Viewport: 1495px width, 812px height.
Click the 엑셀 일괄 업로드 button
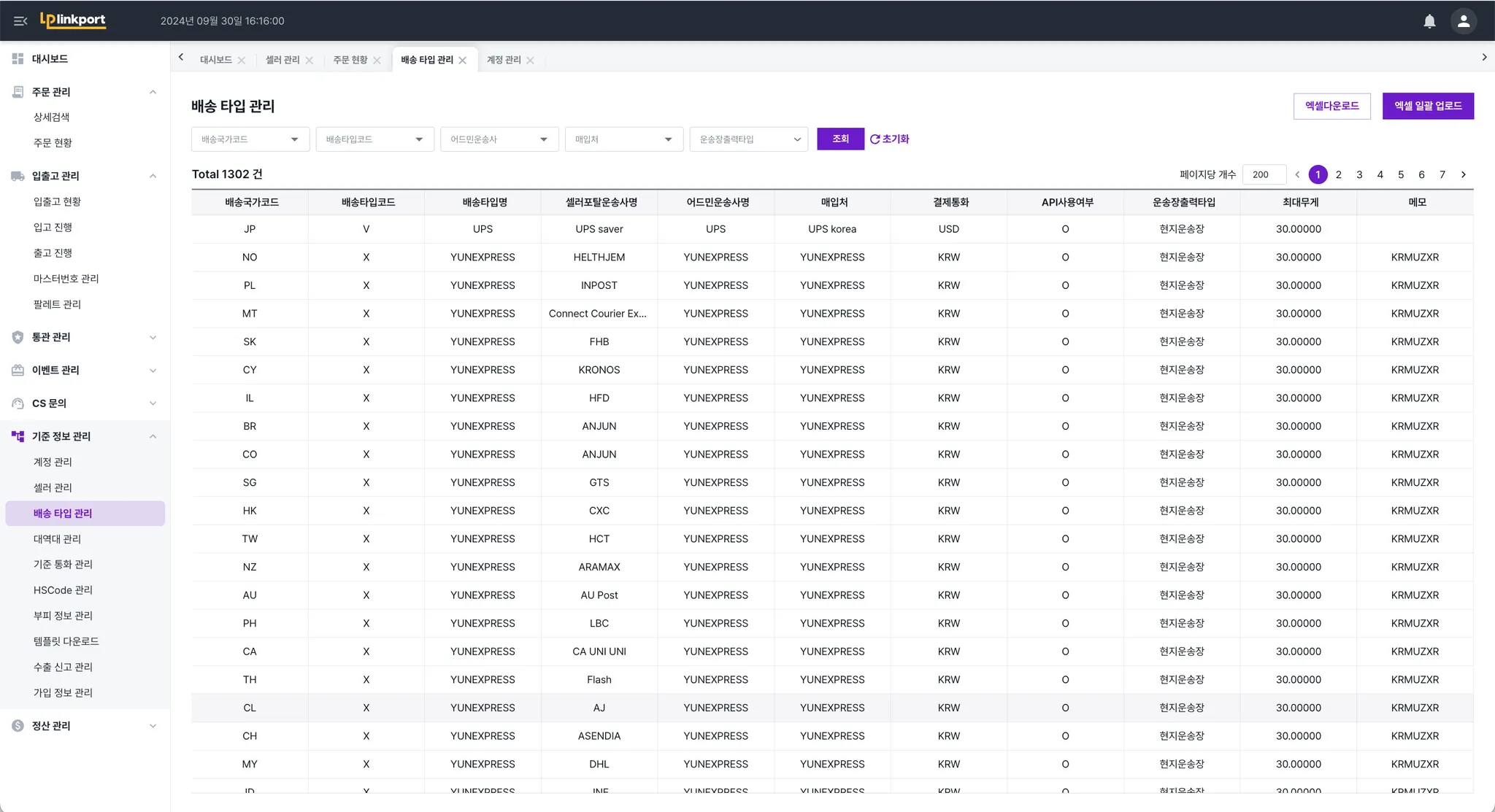1427,106
